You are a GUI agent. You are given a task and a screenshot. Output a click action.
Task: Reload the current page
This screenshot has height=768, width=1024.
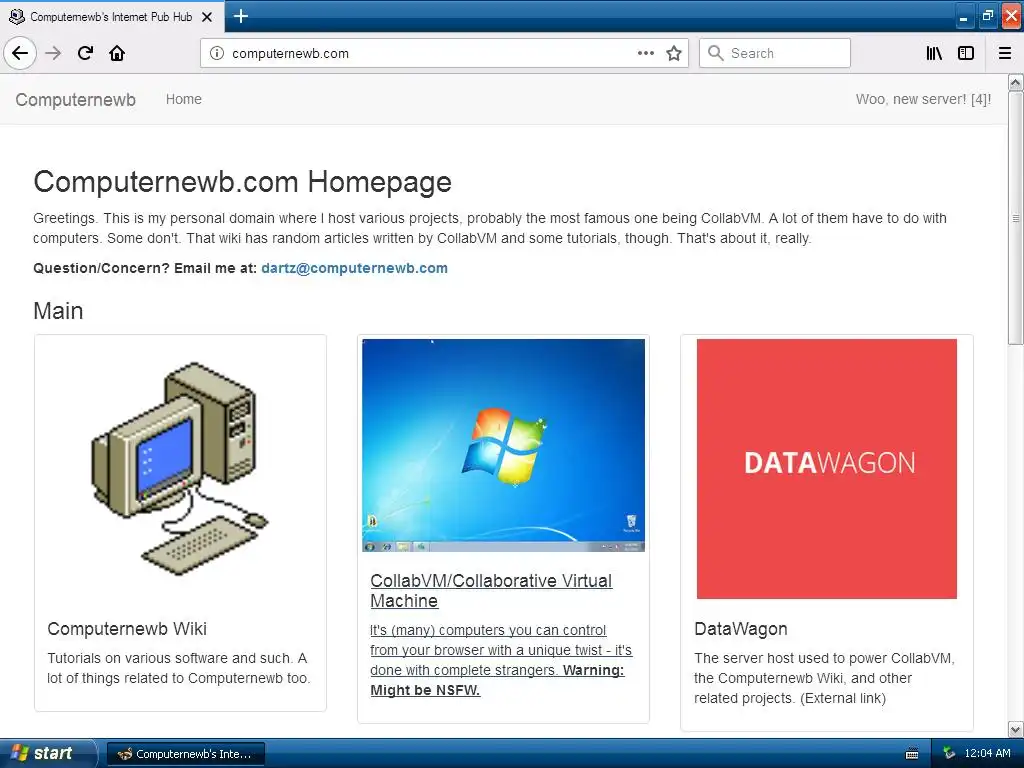[85, 53]
